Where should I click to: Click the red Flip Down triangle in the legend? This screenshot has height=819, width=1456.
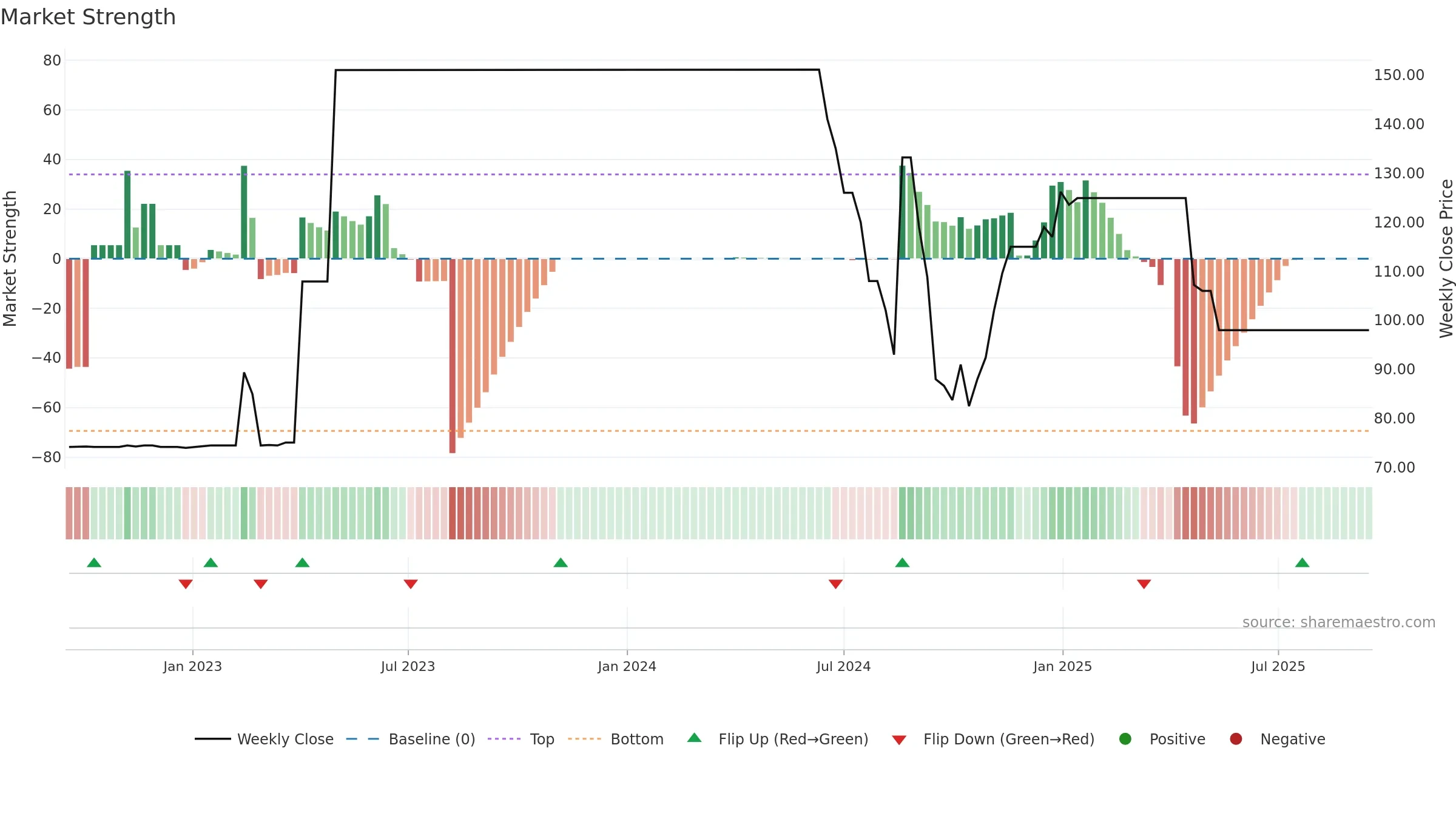click(899, 740)
